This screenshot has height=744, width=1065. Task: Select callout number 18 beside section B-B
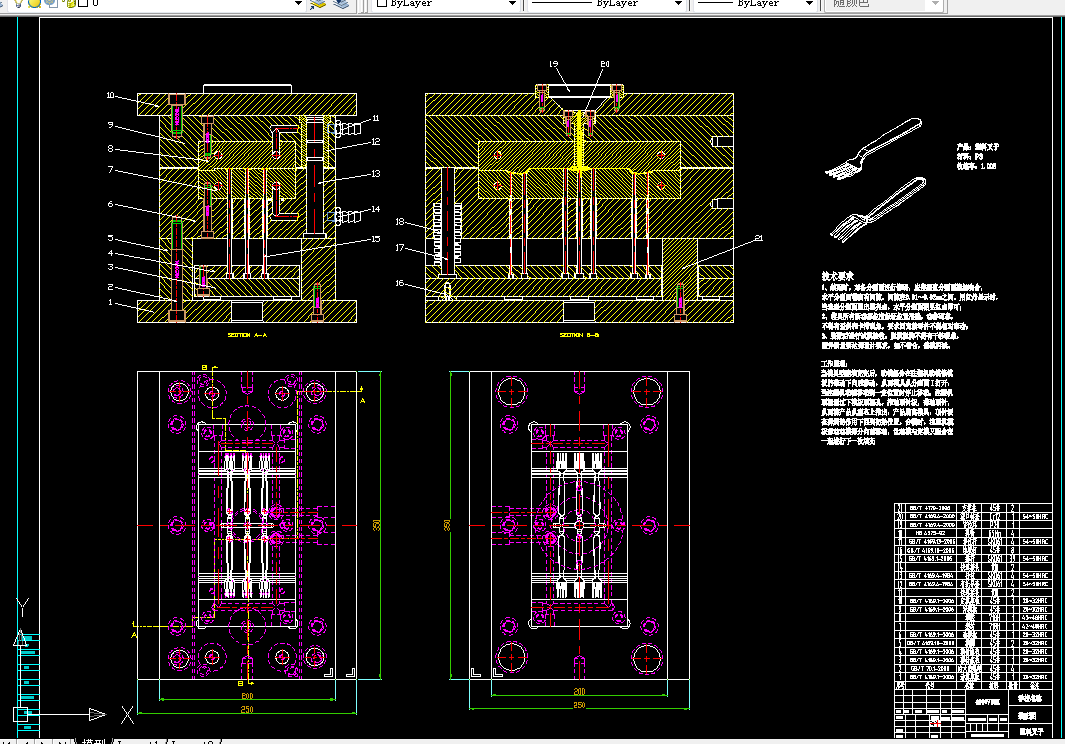(x=399, y=222)
